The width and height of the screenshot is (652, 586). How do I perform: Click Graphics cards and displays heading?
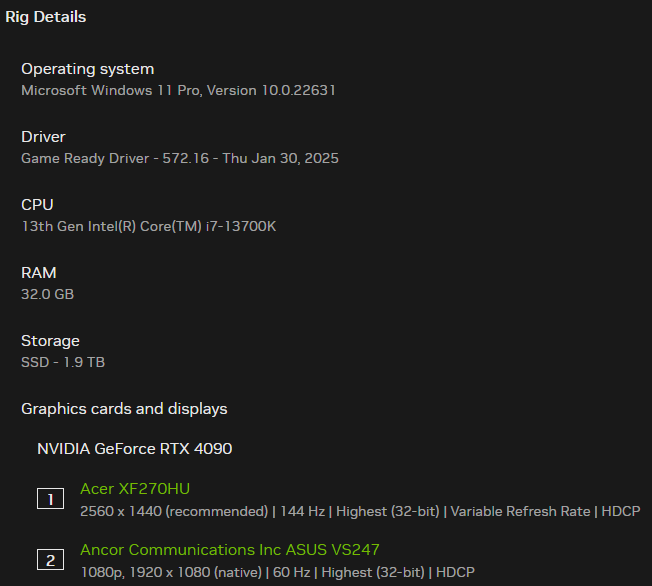[x=124, y=409]
